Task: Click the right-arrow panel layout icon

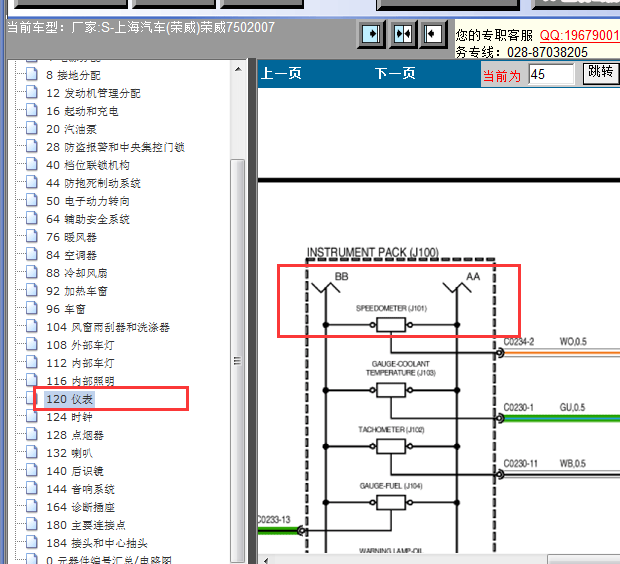Action: click(x=371, y=34)
